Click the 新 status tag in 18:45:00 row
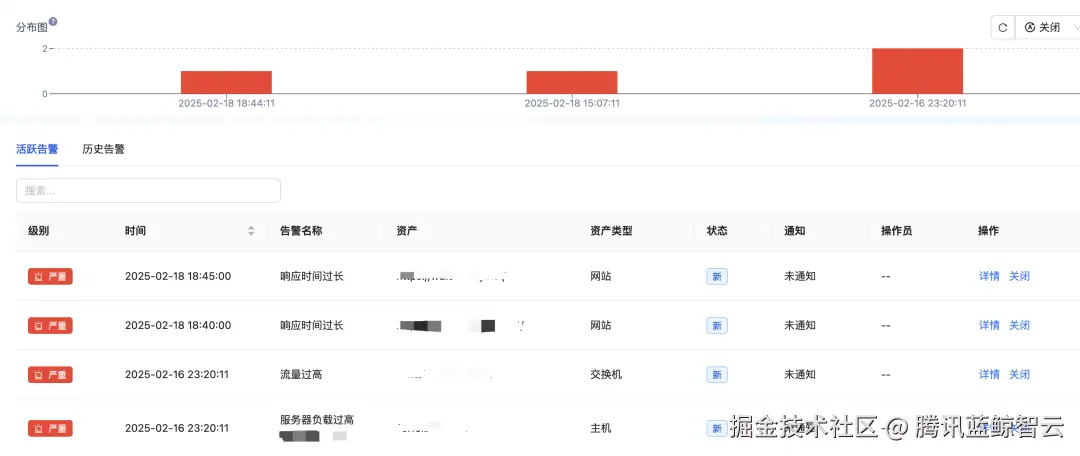This screenshot has height=456, width=1080. pos(717,276)
